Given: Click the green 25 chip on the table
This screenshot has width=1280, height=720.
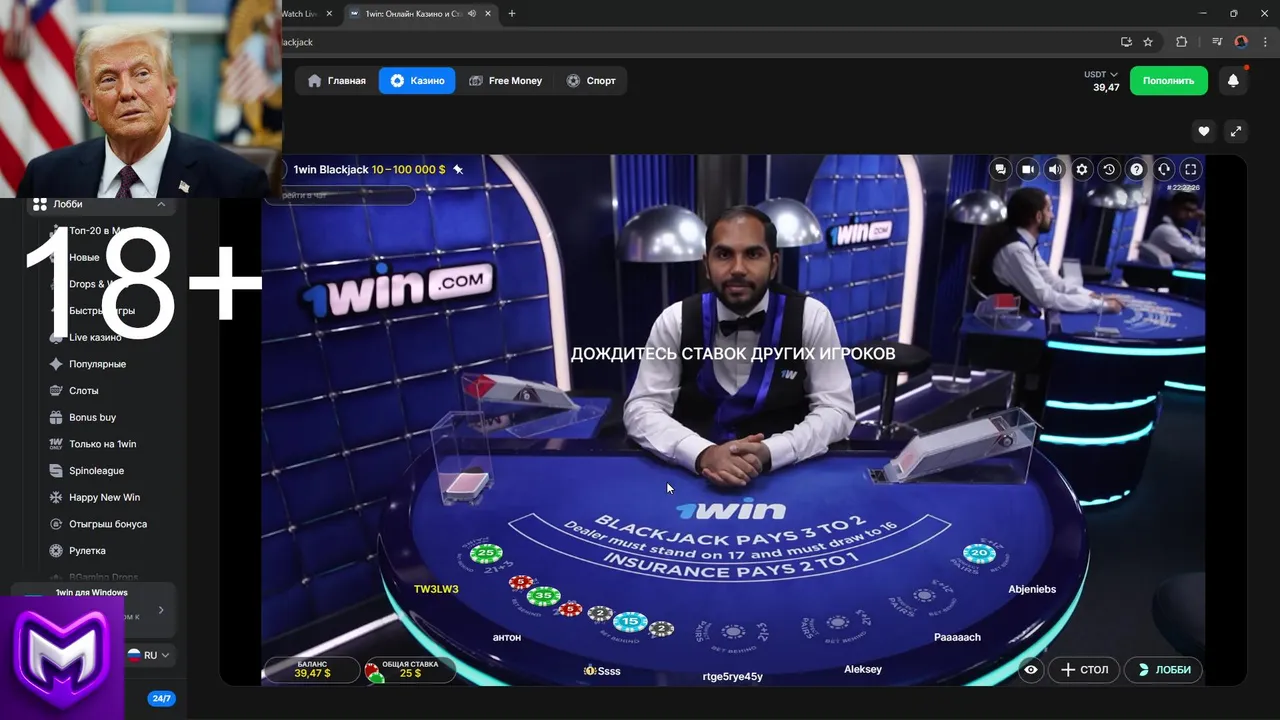Looking at the screenshot, I should (486, 553).
